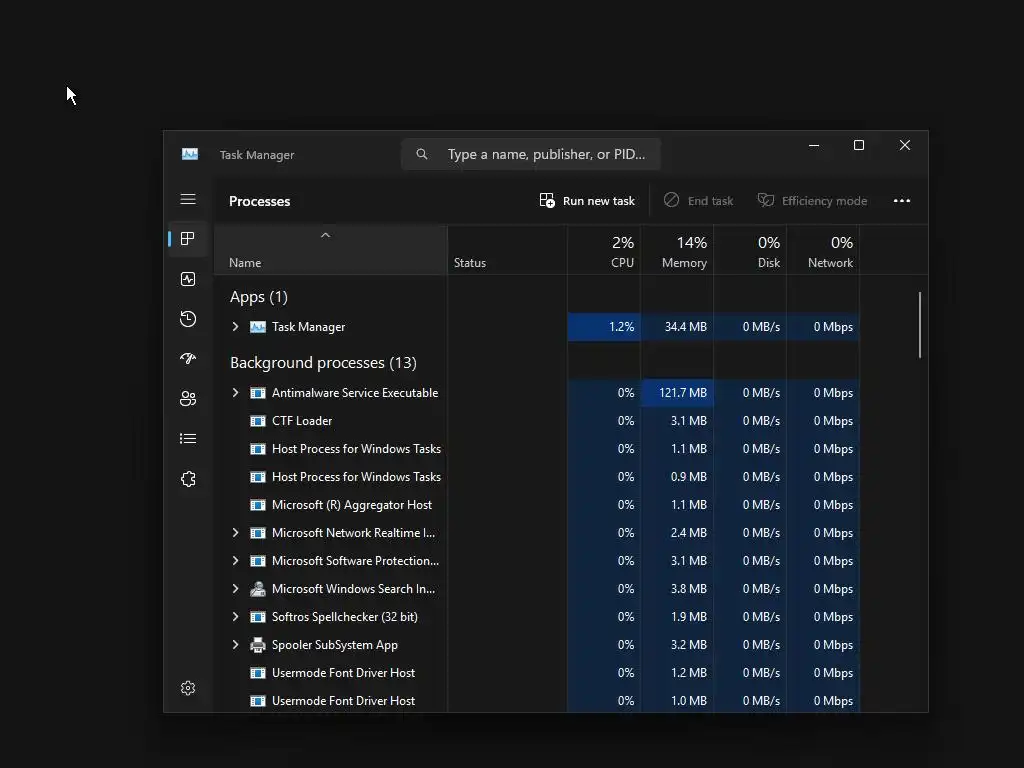The height and width of the screenshot is (768, 1024).
Task: Click the End task button
Action: coord(698,200)
